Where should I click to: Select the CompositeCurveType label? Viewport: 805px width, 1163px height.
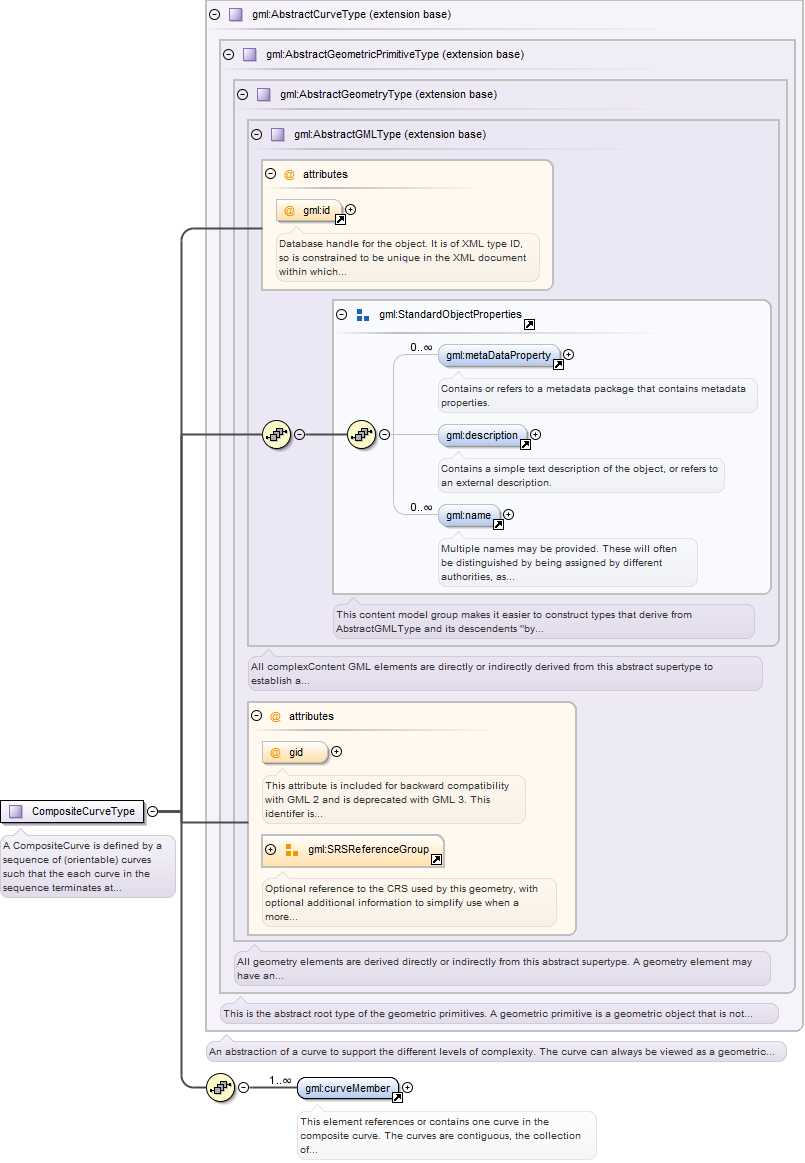click(83, 811)
